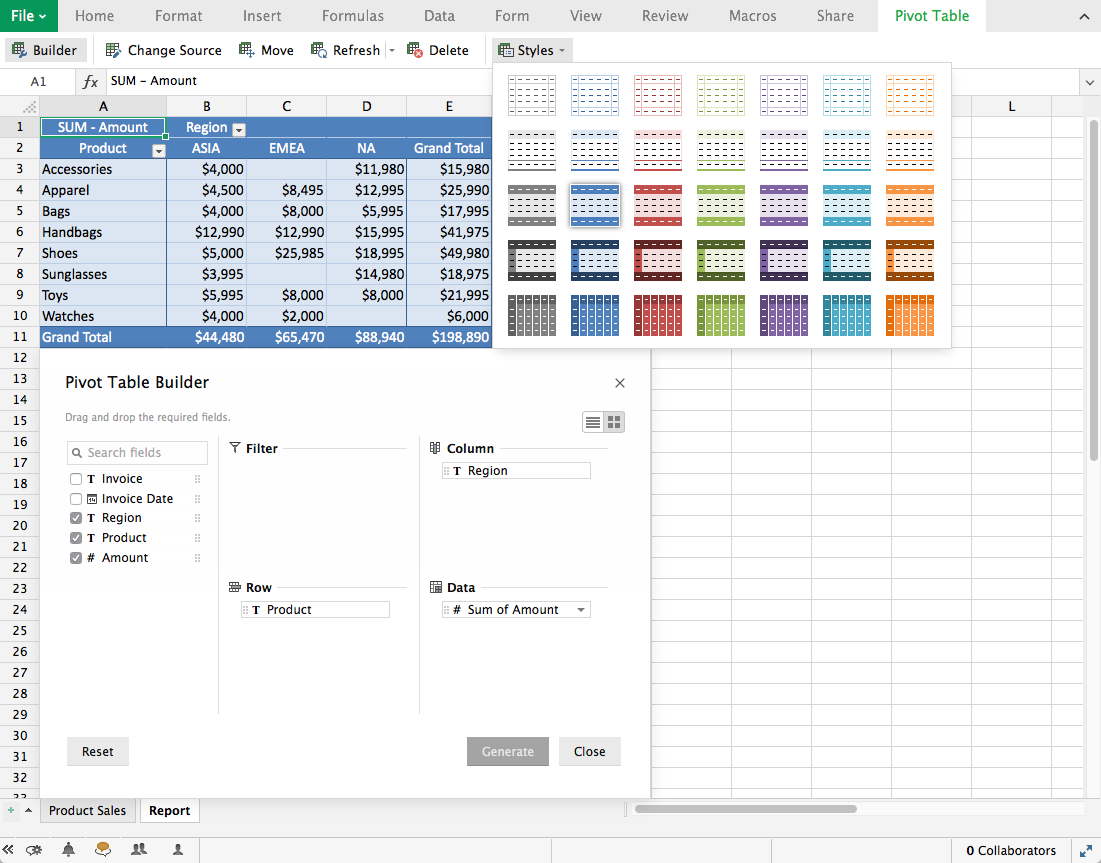Viewport: 1101px width, 863px height.
Task: Click the add new sheet plus icon
Action: pyautogui.click(x=12, y=810)
